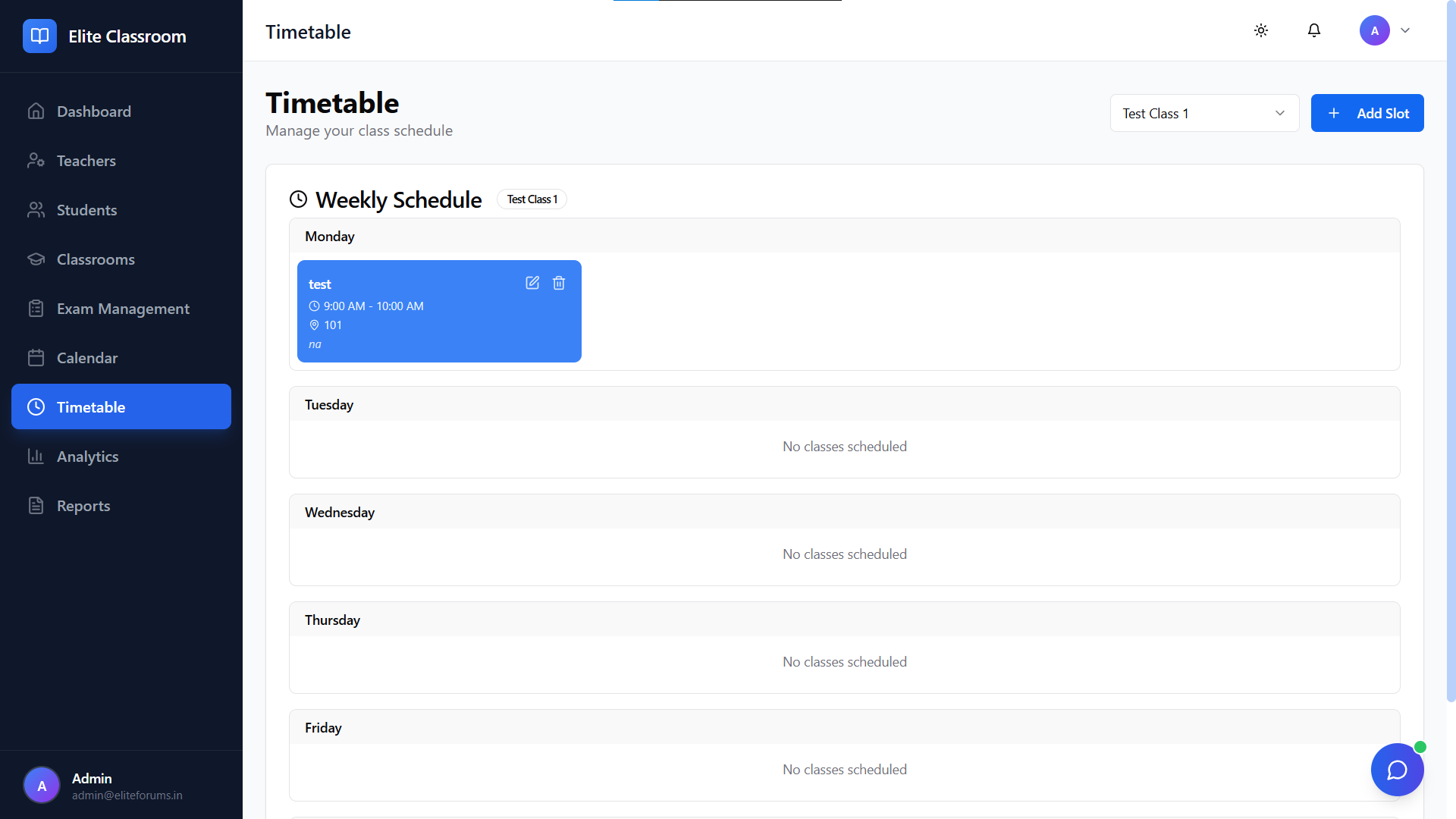Click the A profile avatar in header
The height and width of the screenshot is (819, 1456).
coord(1374,30)
